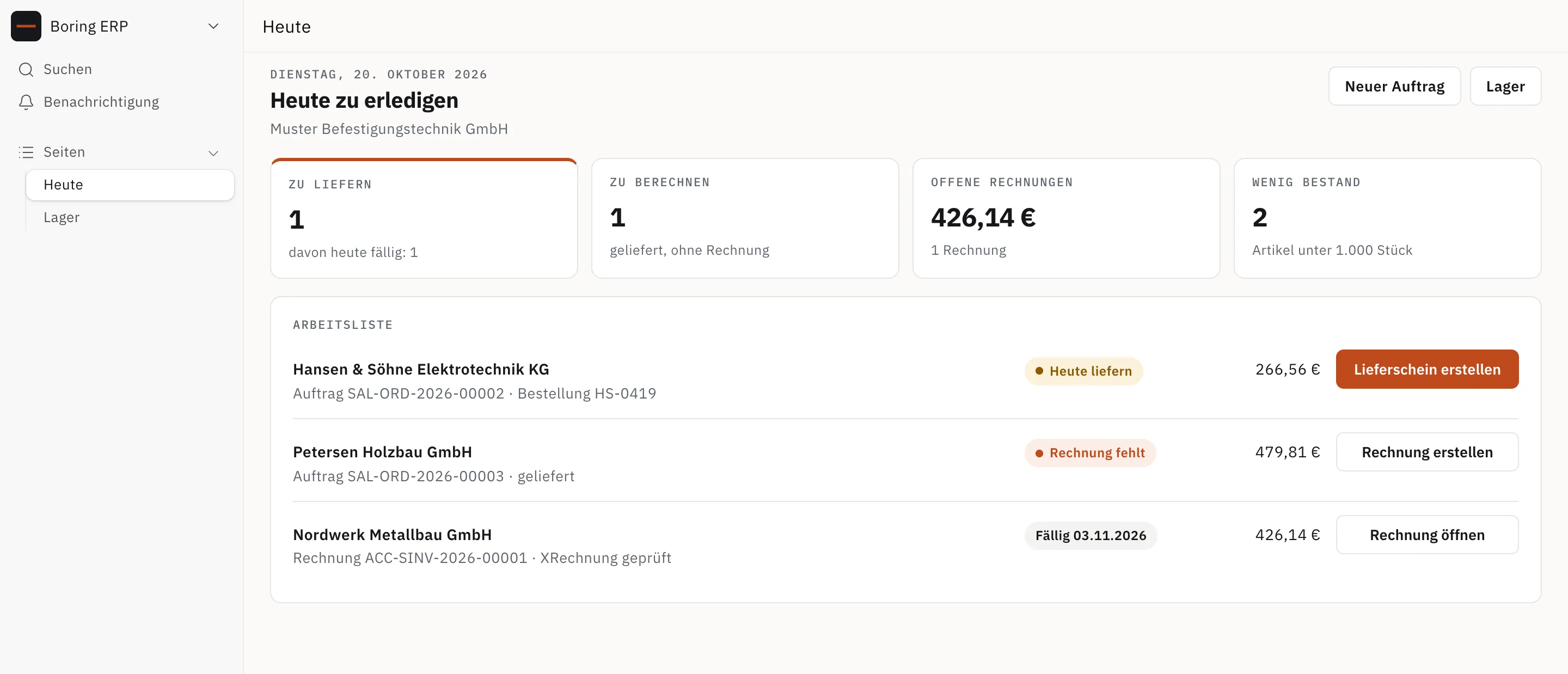Click the Heute page title in header
The image size is (1568, 674).
287,27
